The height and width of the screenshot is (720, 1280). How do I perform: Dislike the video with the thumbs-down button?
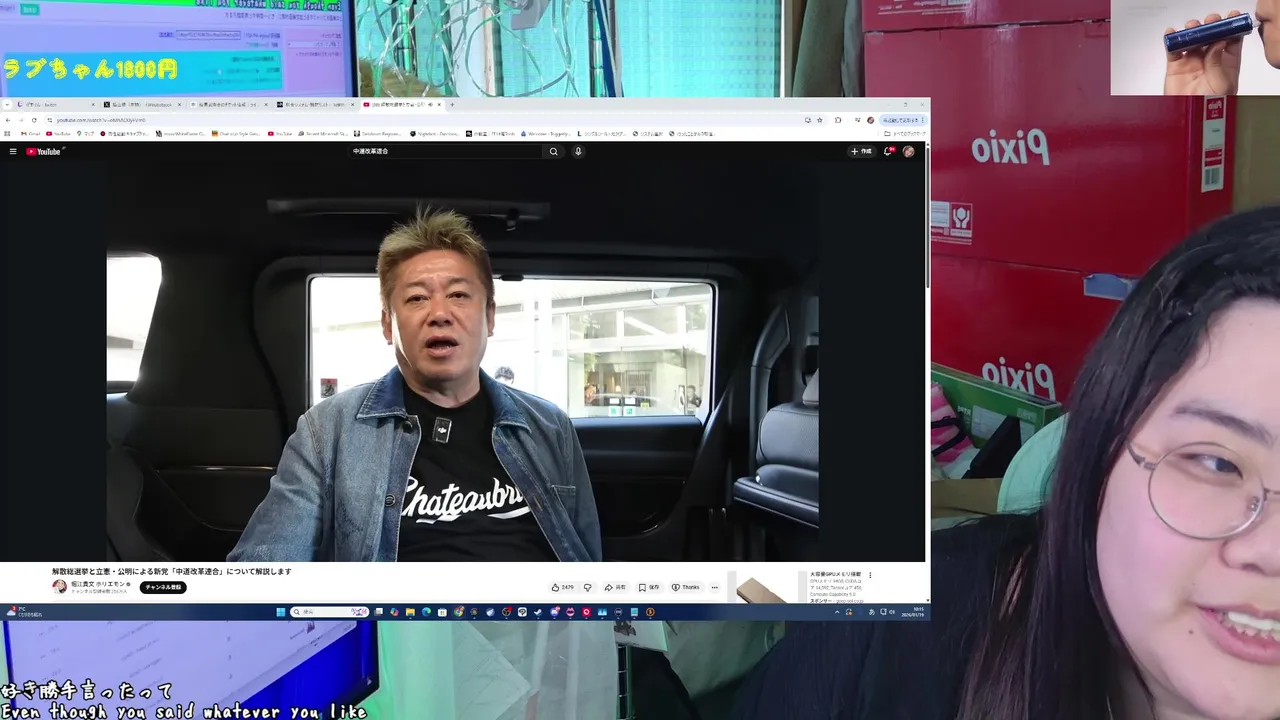(x=588, y=587)
